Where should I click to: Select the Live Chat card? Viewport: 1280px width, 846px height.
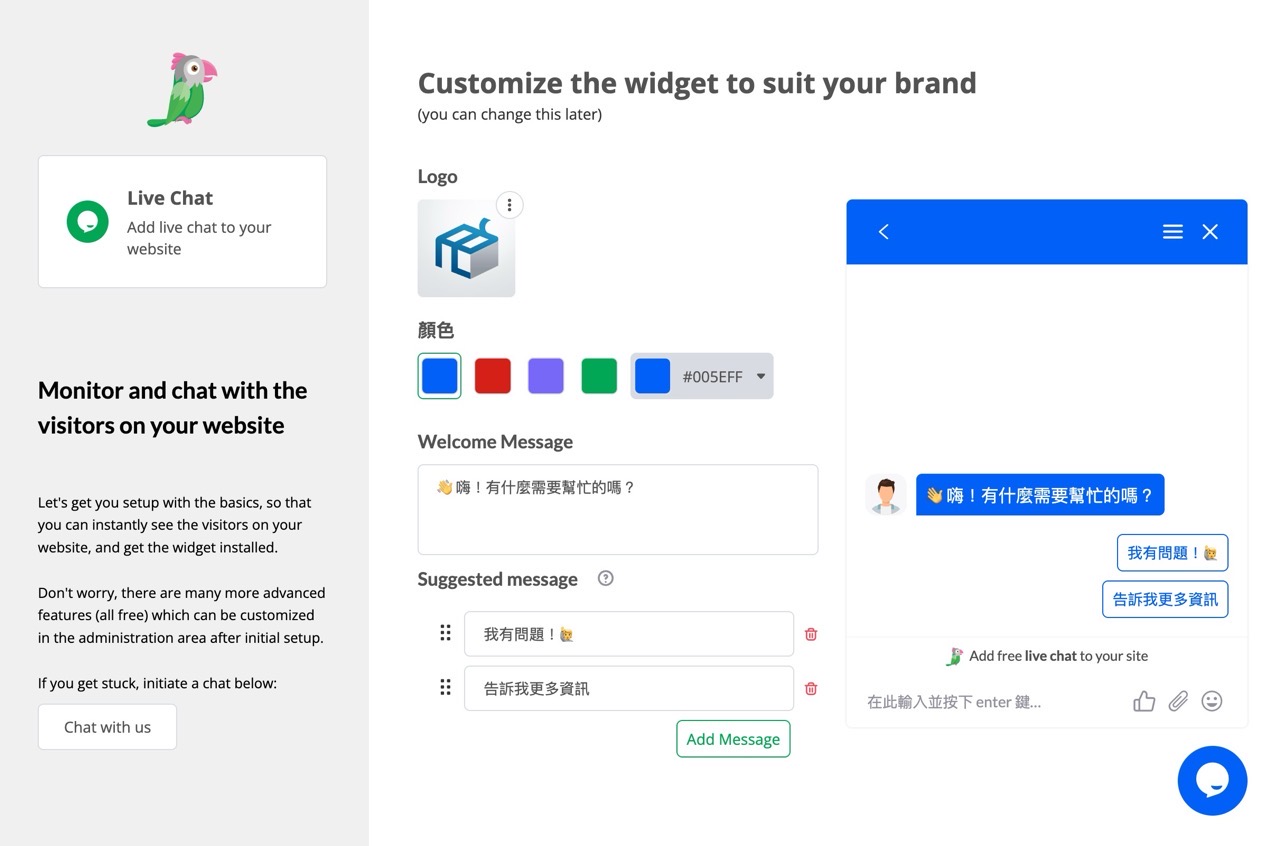[x=182, y=222]
